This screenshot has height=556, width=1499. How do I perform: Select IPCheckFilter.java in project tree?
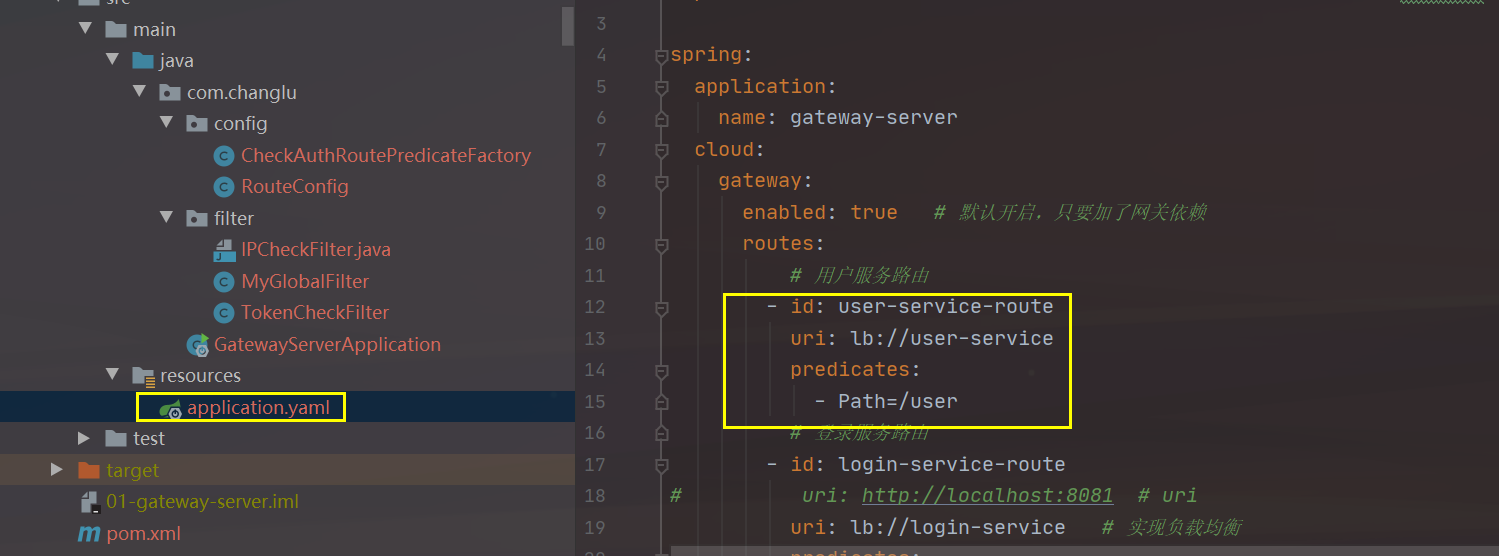click(x=316, y=250)
